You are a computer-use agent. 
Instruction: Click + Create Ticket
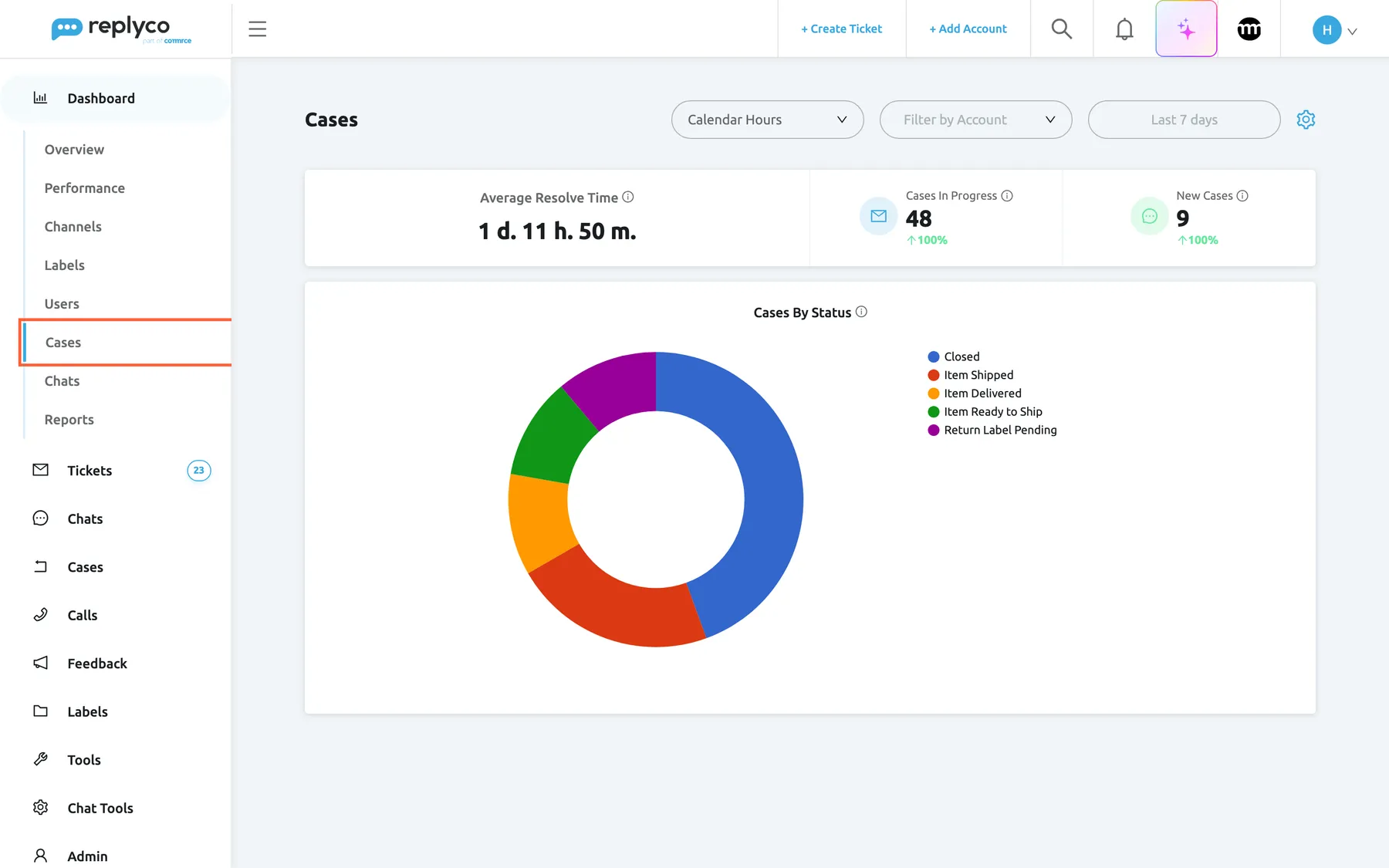tap(841, 29)
